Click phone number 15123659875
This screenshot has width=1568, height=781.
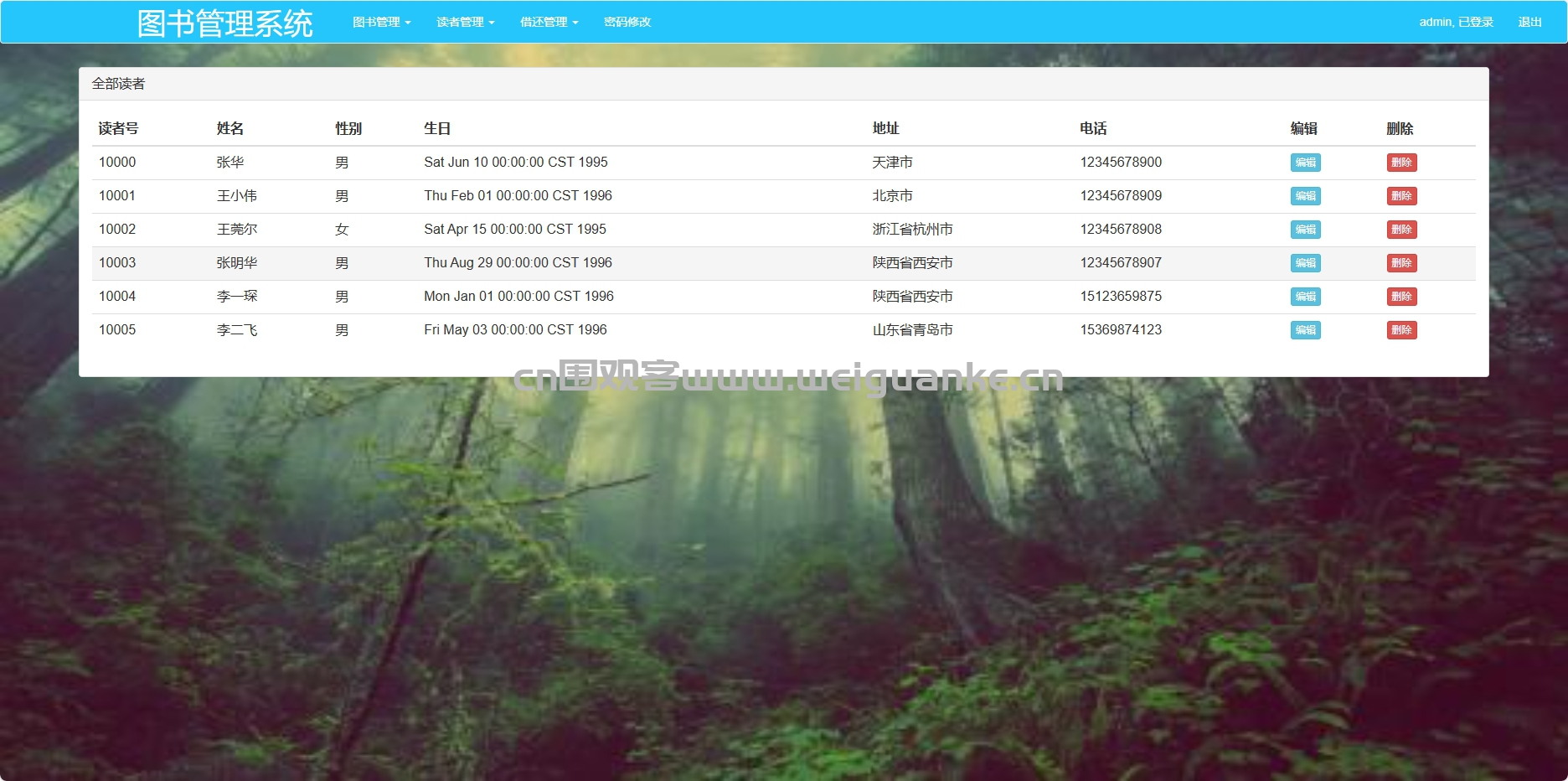click(x=1121, y=297)
